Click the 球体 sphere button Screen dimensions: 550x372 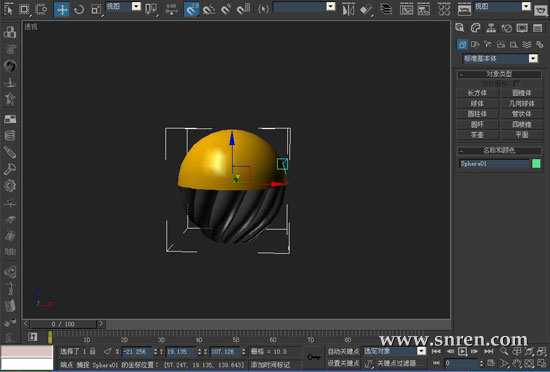[x=477, y=103]
